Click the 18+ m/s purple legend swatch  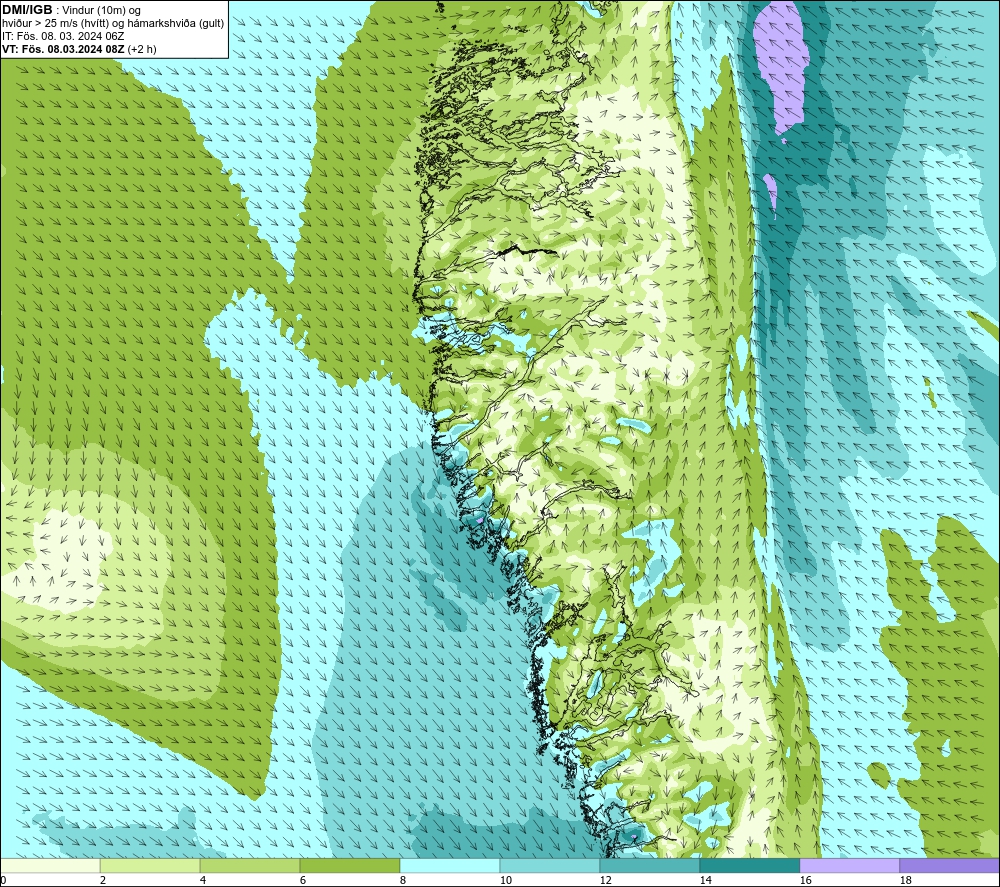click(950, 865)
